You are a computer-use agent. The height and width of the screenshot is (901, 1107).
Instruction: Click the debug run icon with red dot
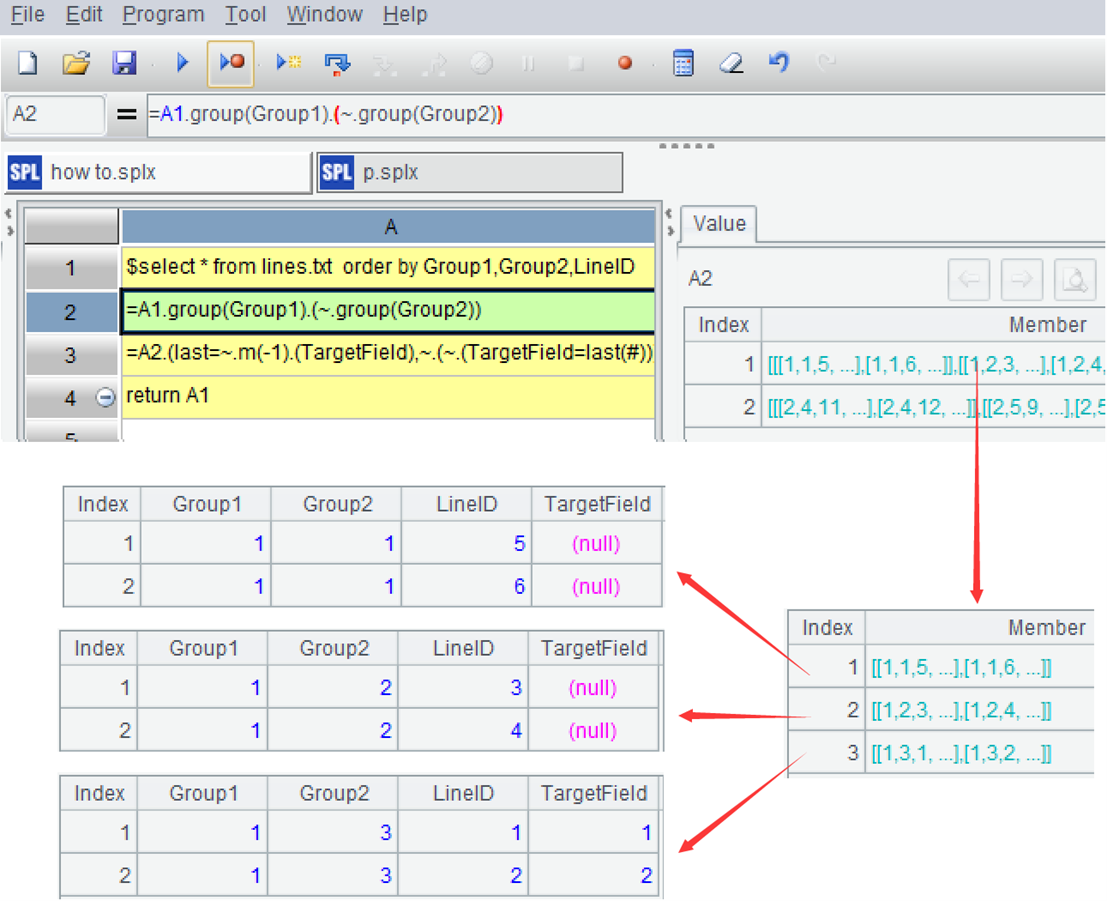point(231,63)
